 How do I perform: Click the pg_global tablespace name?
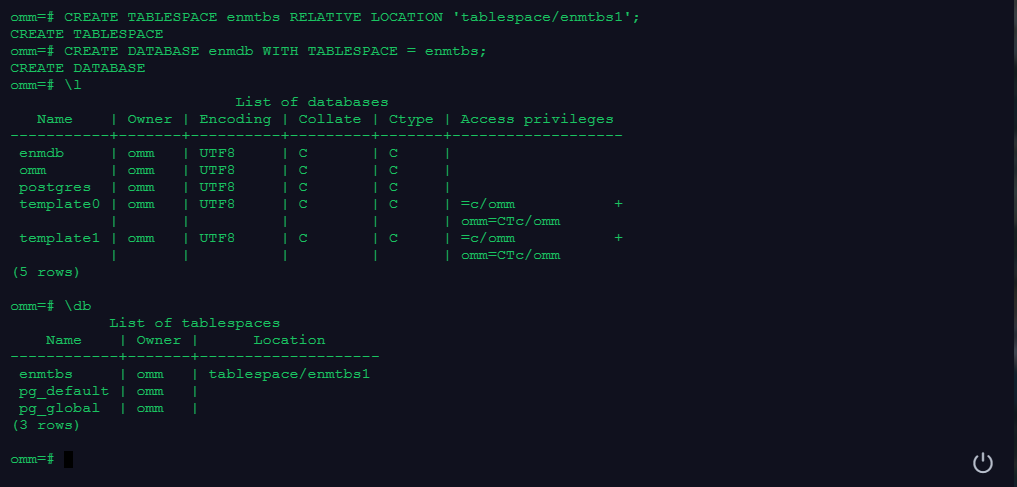coord(59,408)
